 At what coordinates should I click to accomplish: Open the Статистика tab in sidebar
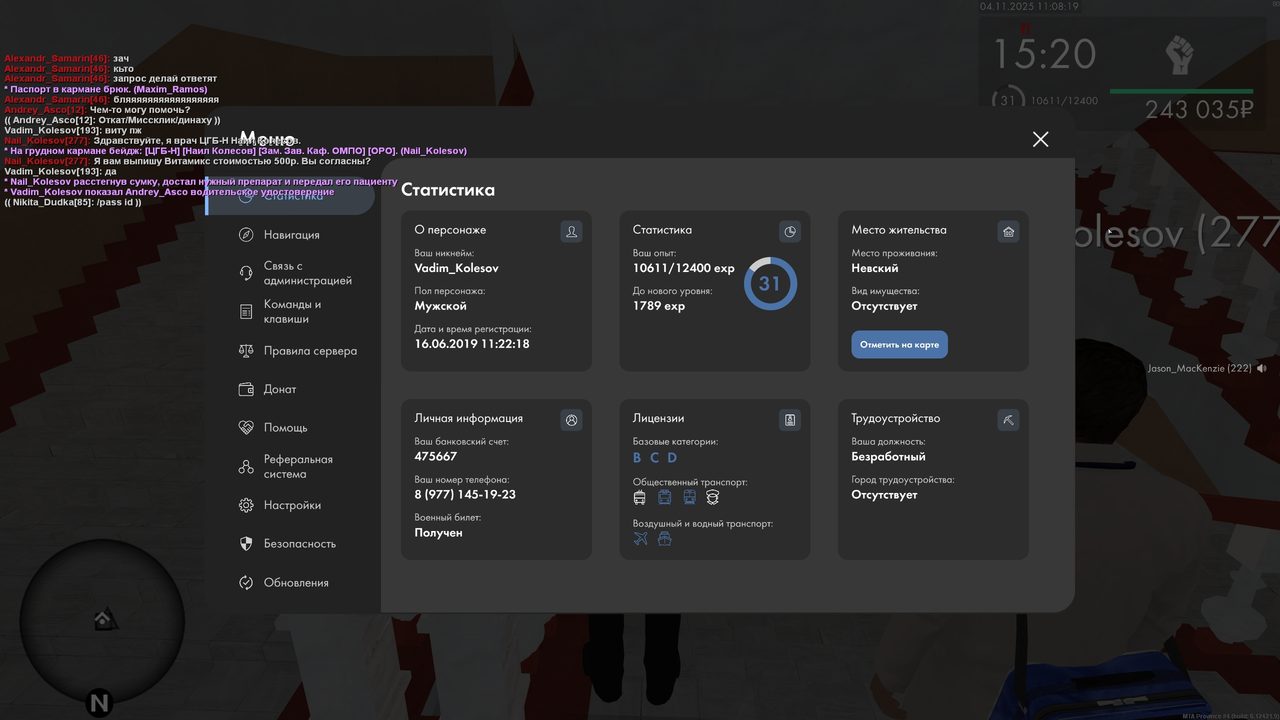(291, 195)
